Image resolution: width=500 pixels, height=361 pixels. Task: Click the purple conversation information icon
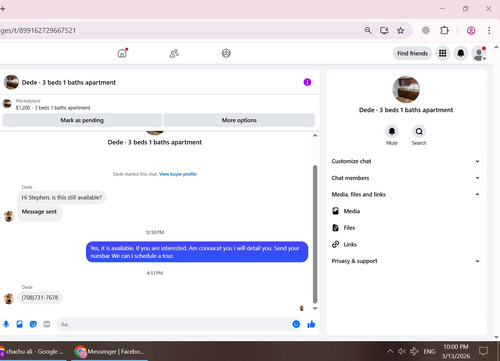[x=307, y=82]
